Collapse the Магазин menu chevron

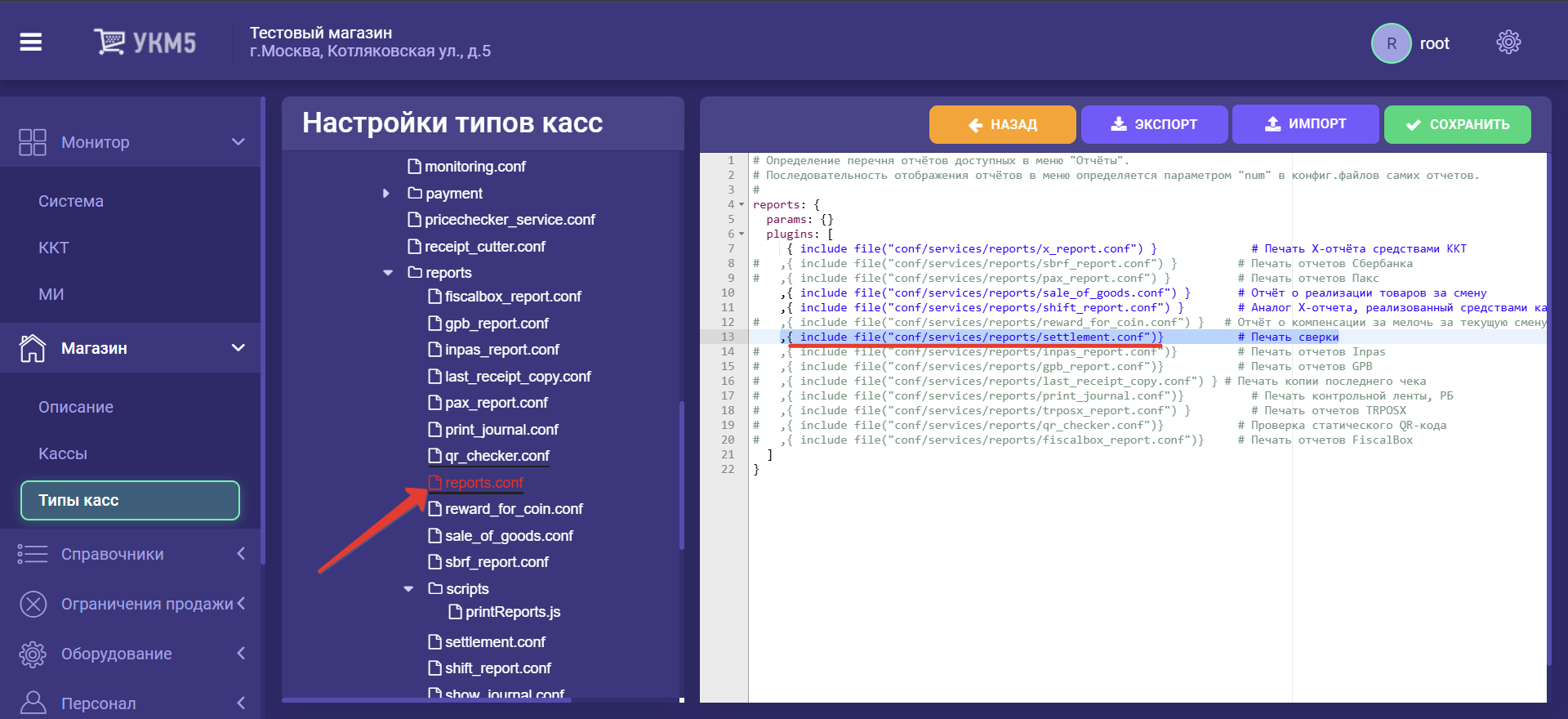coord(238,348)
